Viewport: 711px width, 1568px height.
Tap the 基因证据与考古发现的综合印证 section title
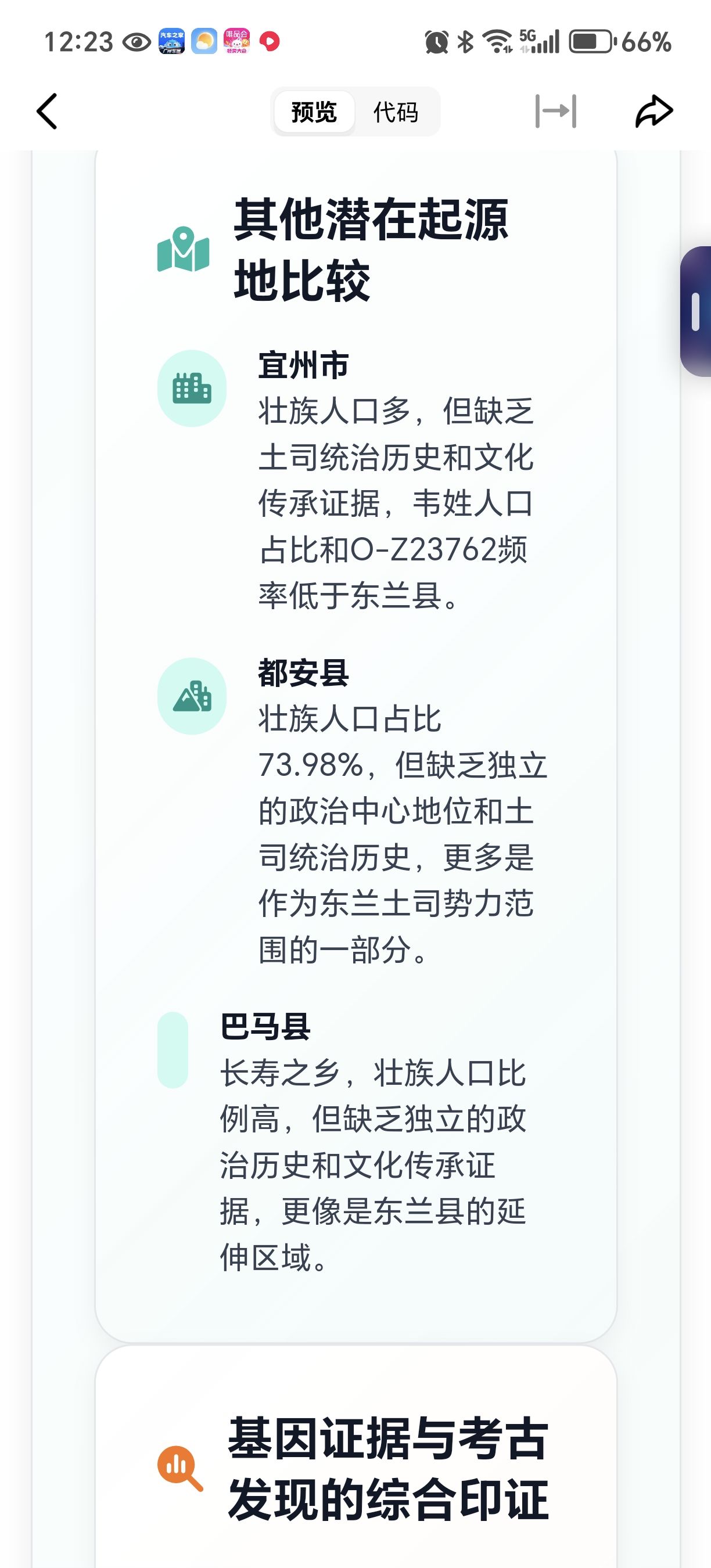click(388, 1468)
